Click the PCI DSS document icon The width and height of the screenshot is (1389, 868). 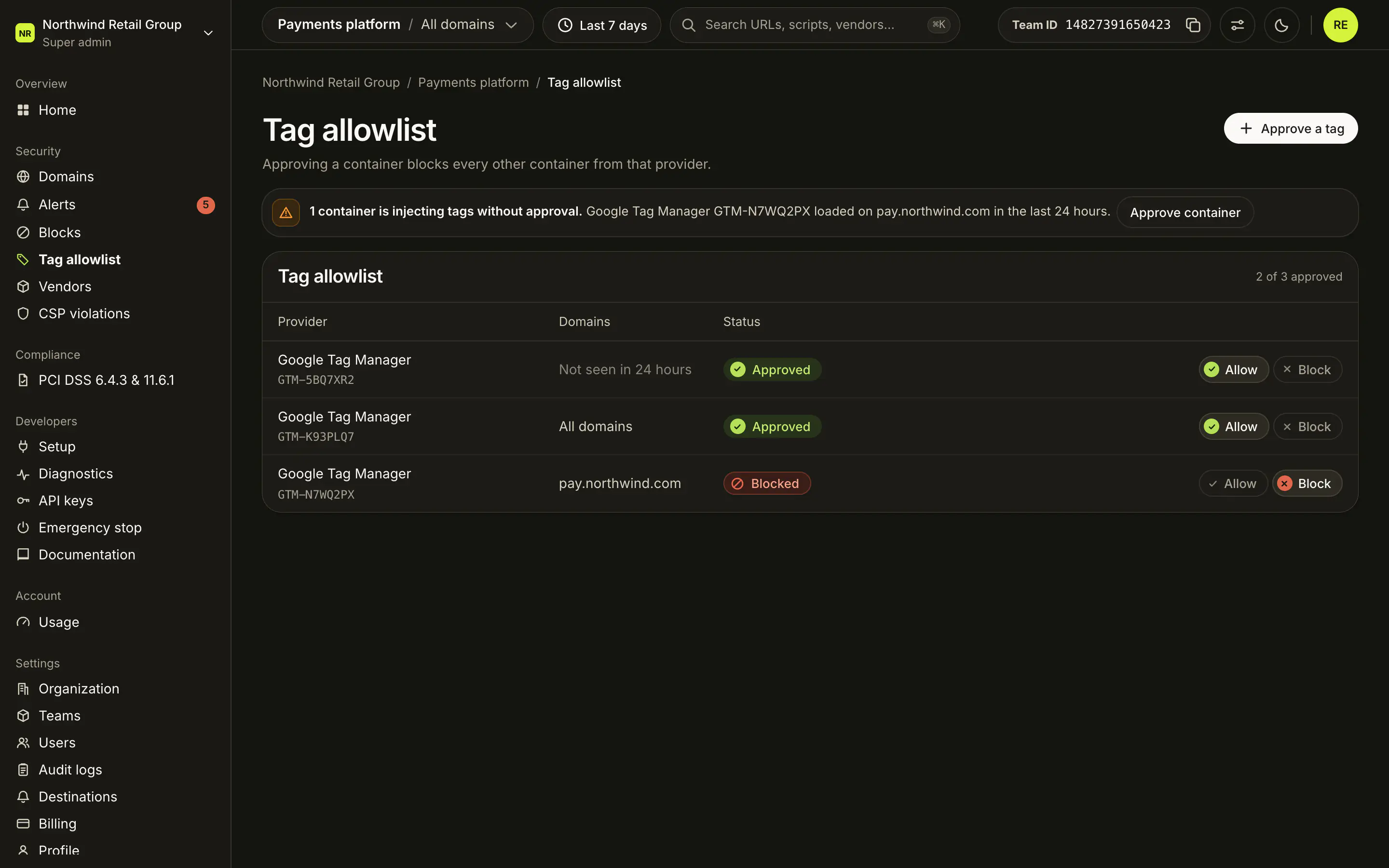tap(23, 380)
